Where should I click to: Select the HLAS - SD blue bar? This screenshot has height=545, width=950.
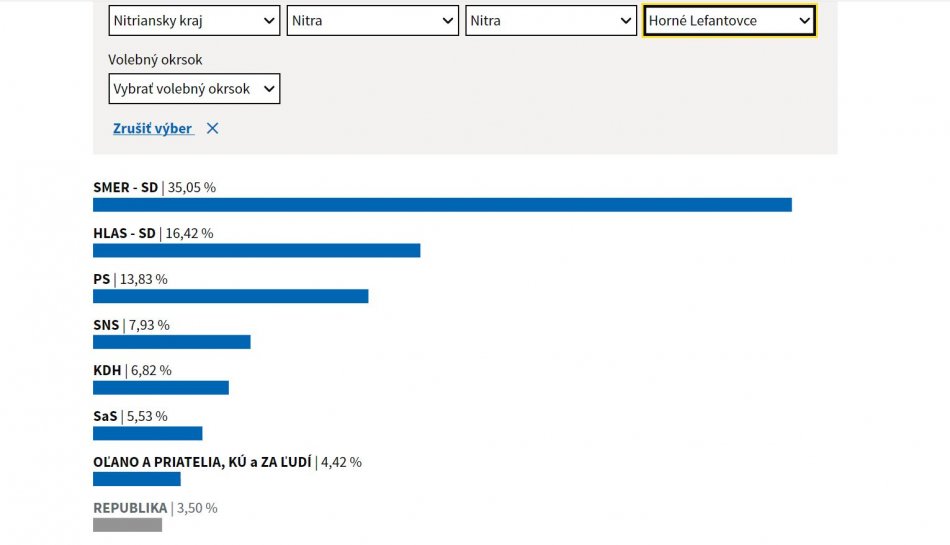click(x=256, y=251)
